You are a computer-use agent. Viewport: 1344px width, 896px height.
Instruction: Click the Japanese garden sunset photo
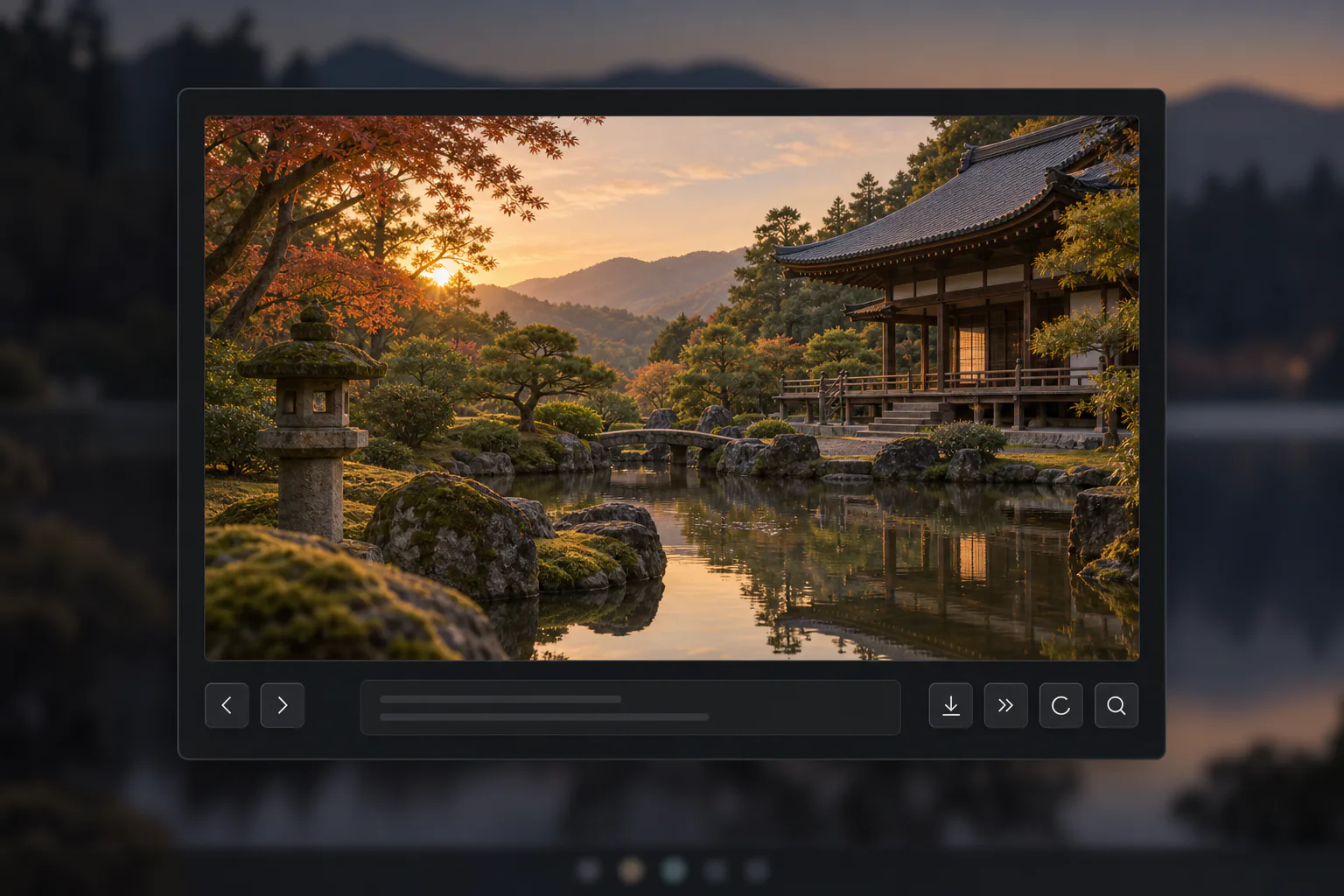[x=672, y=388]
